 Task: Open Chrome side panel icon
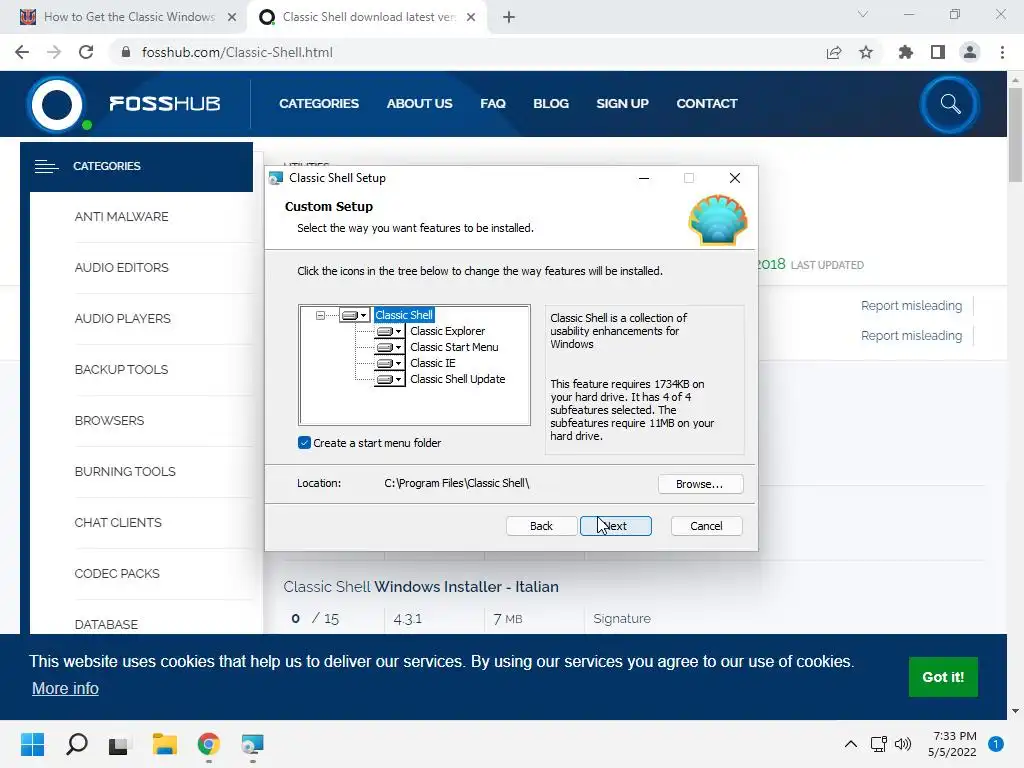coord(938,52)
